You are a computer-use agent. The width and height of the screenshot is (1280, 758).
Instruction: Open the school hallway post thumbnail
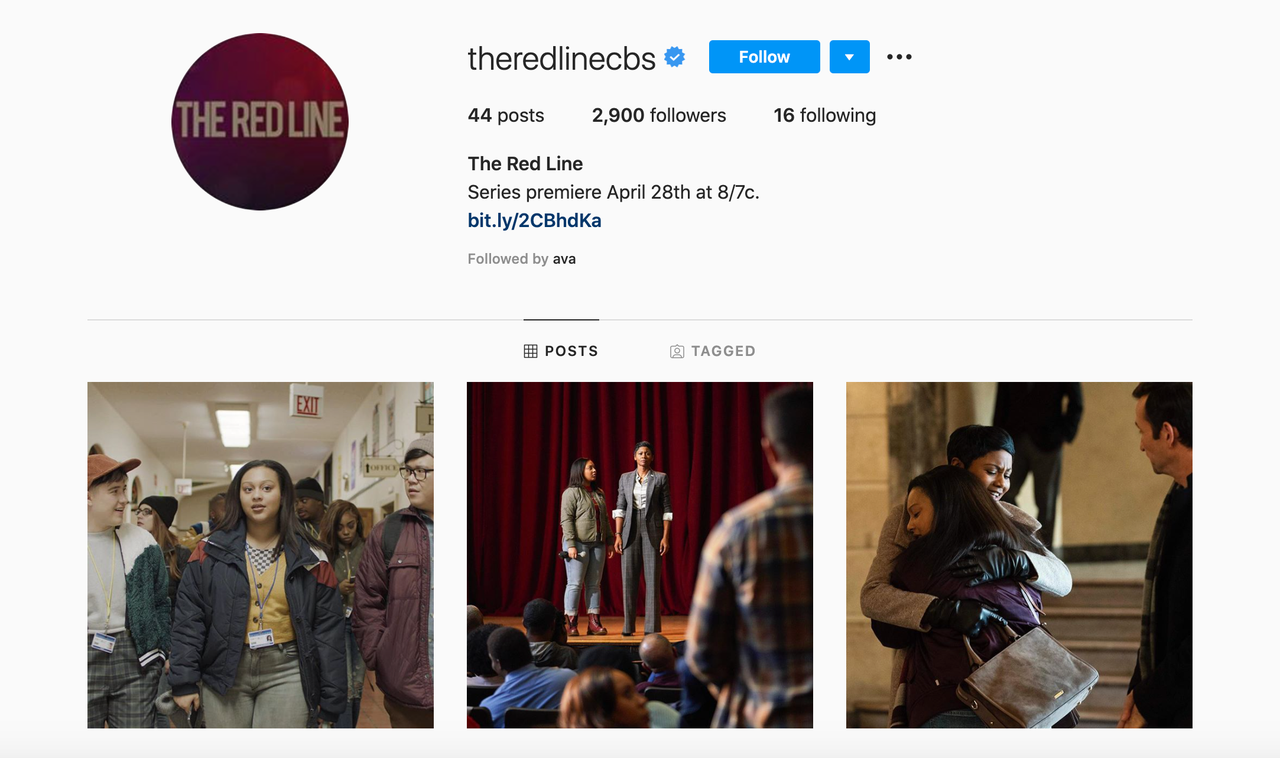[260, 555]
